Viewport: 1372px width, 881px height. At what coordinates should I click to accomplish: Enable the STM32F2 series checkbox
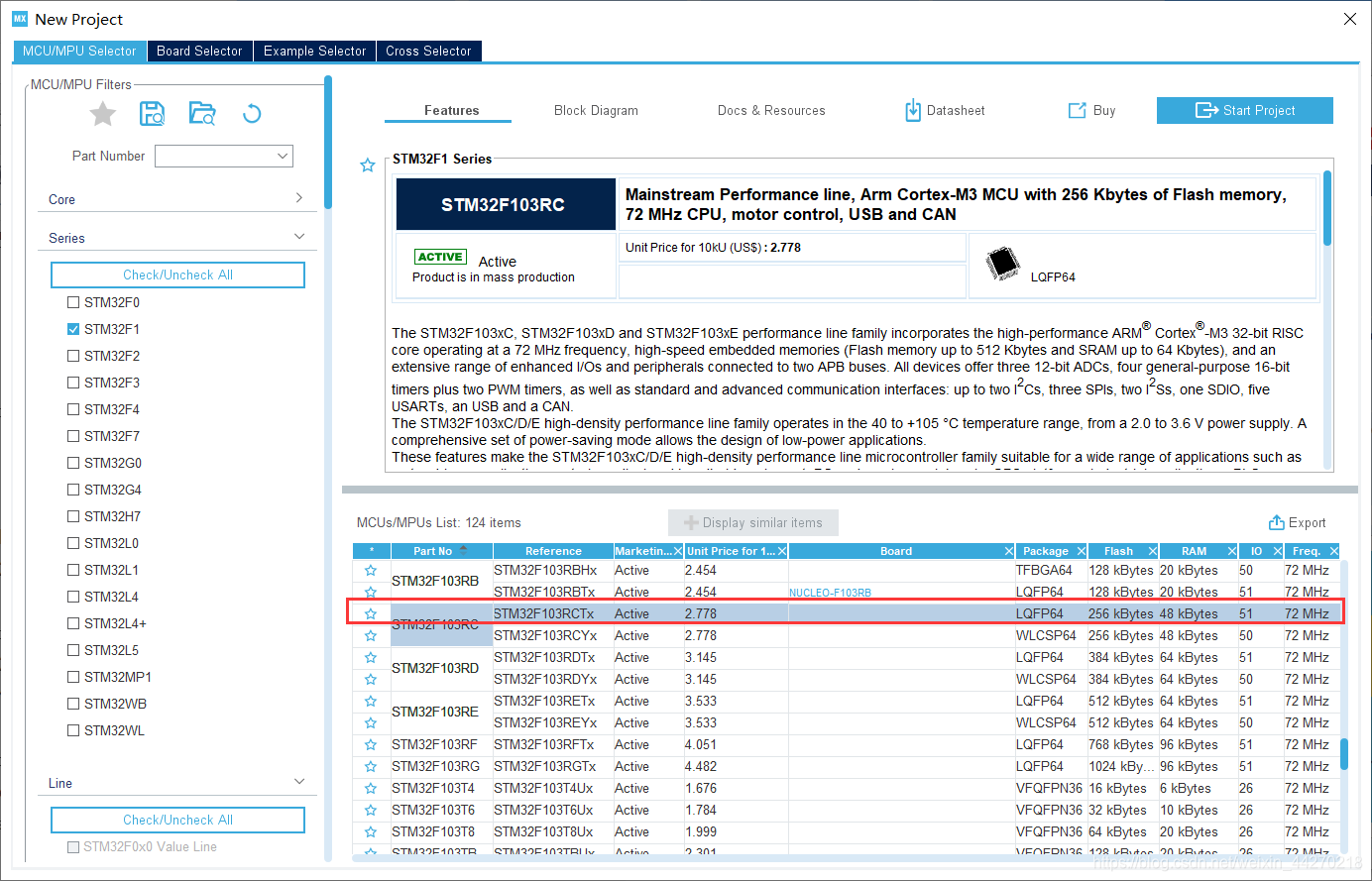click(73, 356)
